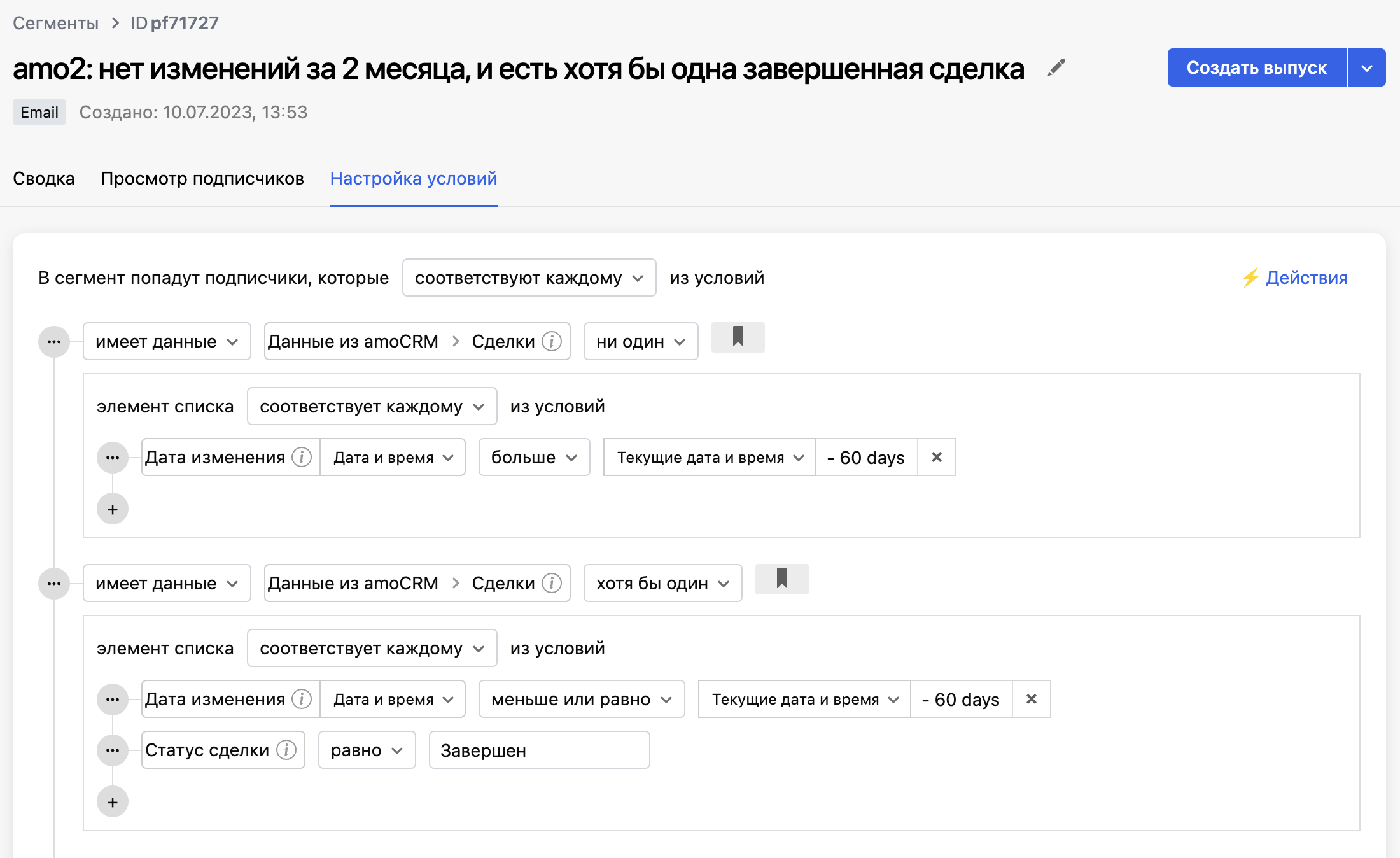Open the 'Просмотр подписчиков' tab
This screenshot has width=1400, height=858.
pyautogui.click(x=202, y=179)
